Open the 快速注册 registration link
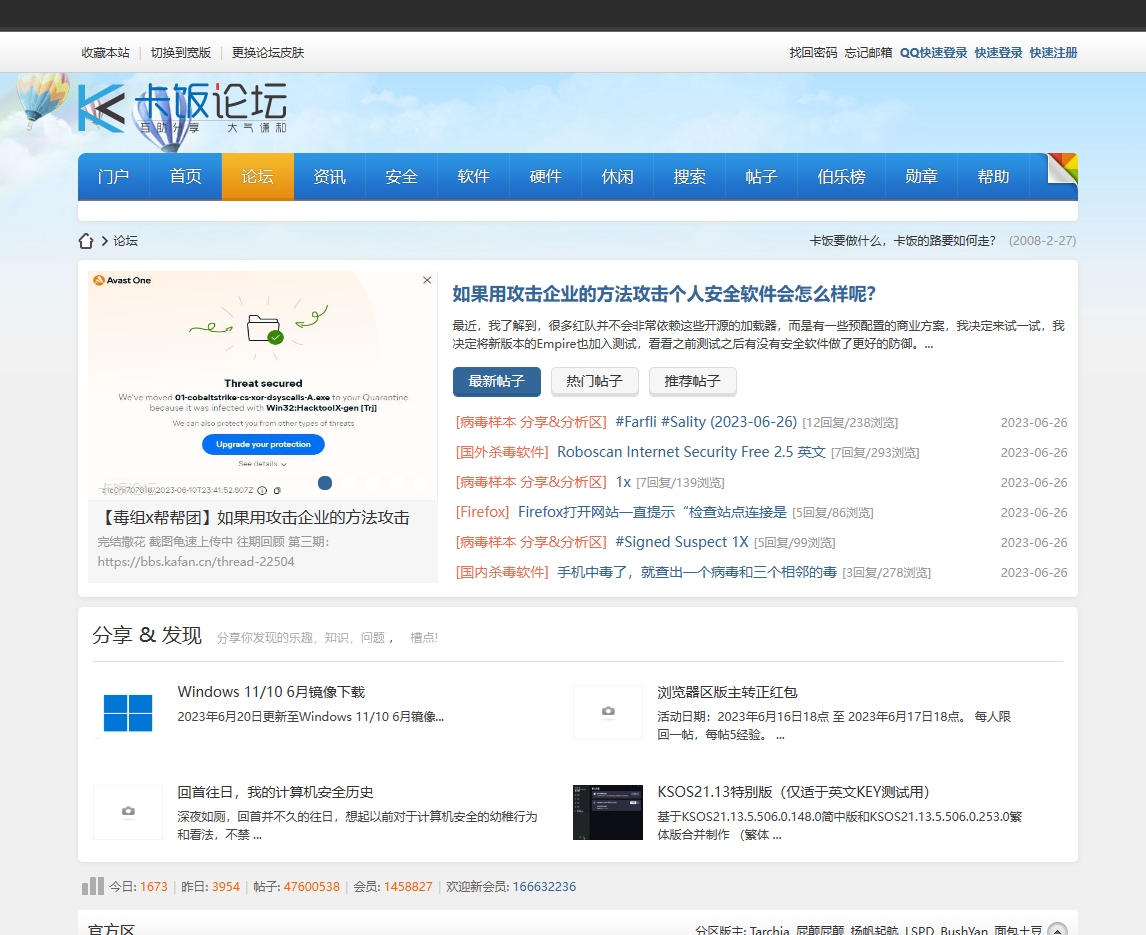The height and width of the screenshot is (935, 1146). click(1053, 52)
